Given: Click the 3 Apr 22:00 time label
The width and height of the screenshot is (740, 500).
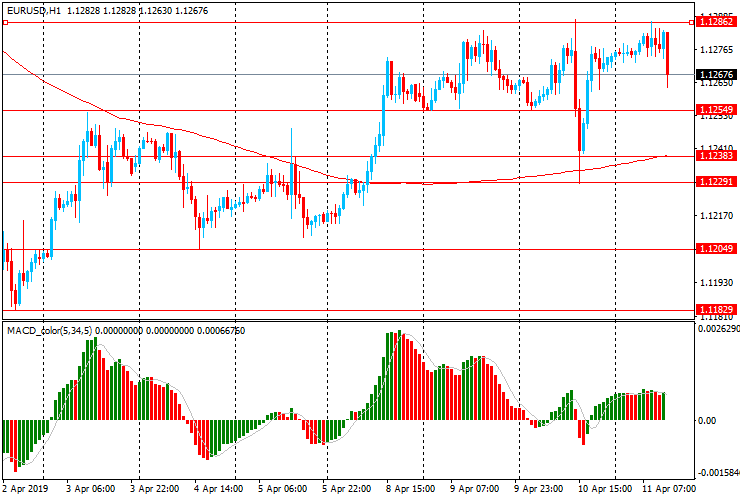Looking at the screenshot, I should 154,488.
